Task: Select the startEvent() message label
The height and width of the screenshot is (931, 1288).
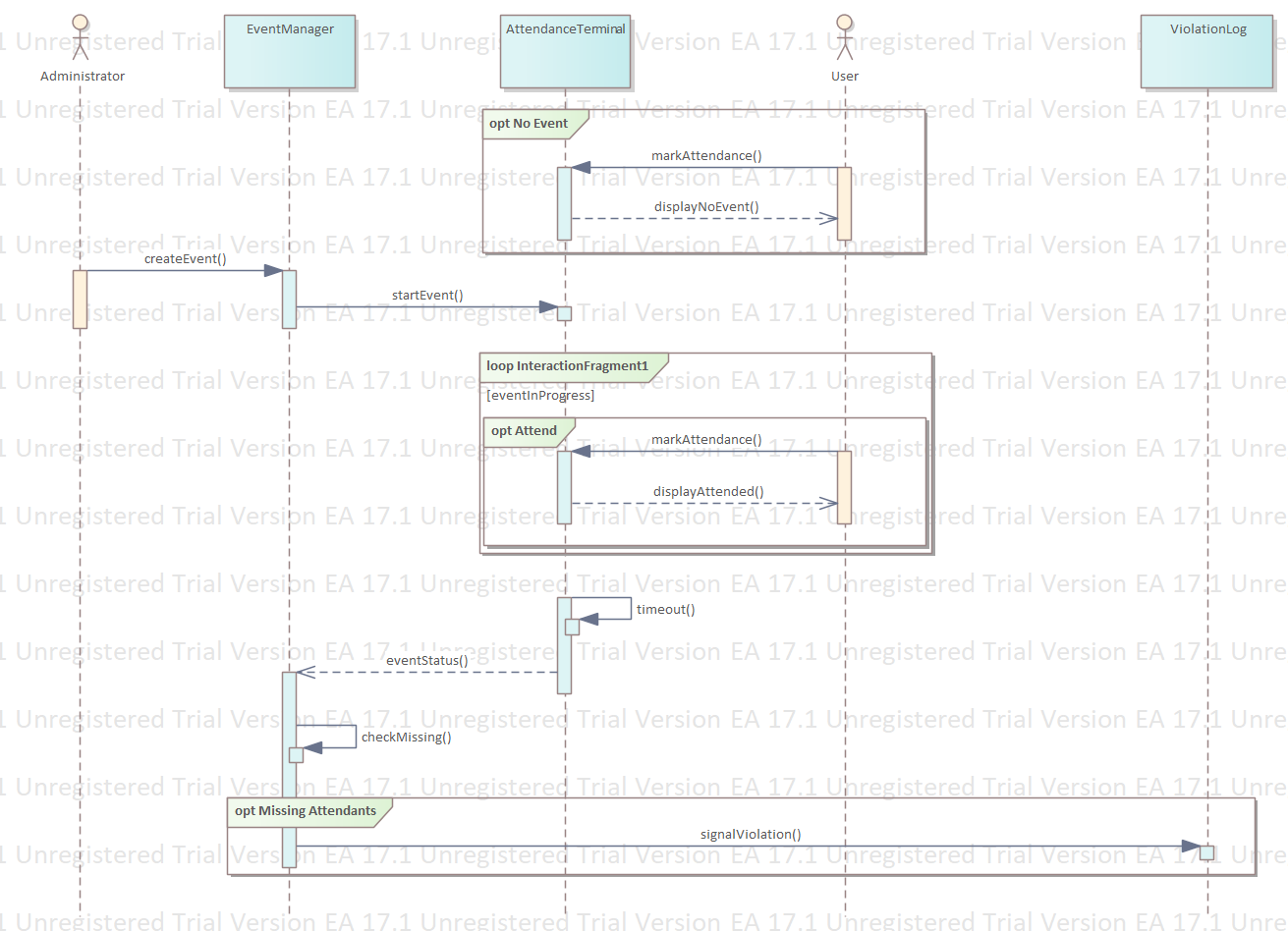Action: pos(427,295)
